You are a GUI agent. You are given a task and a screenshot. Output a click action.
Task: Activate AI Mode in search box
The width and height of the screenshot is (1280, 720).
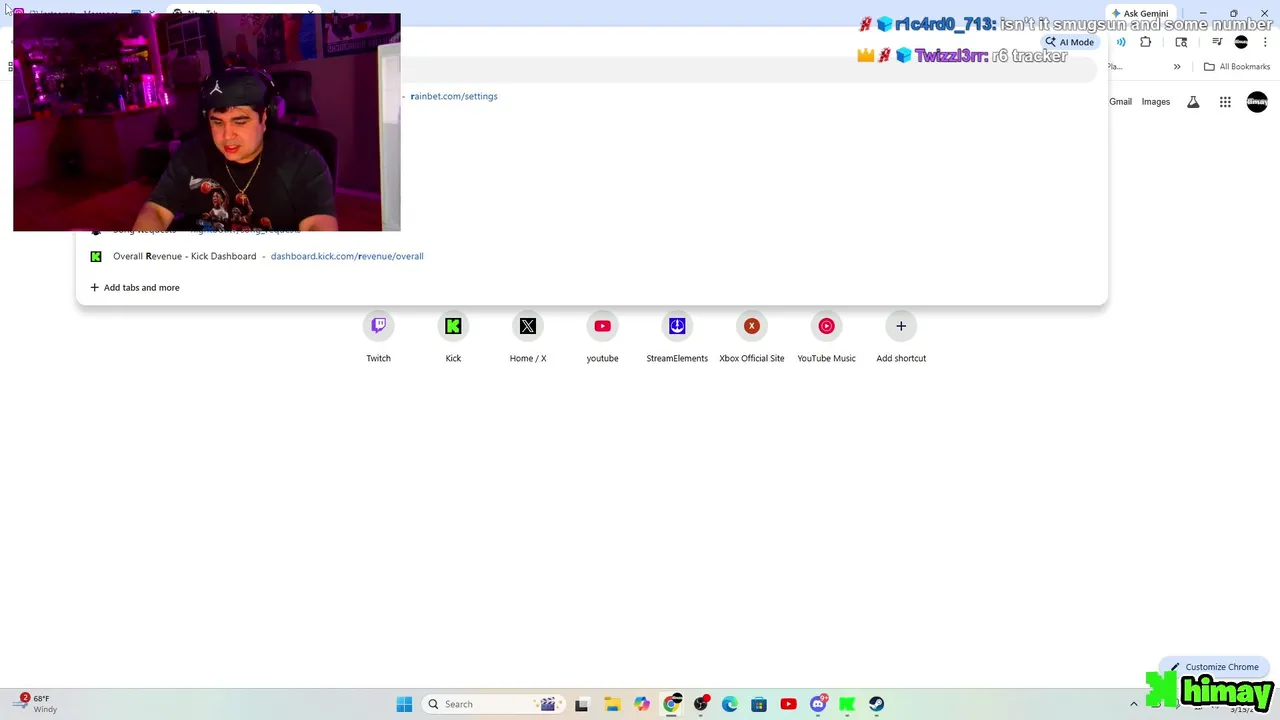(1069, 42)
